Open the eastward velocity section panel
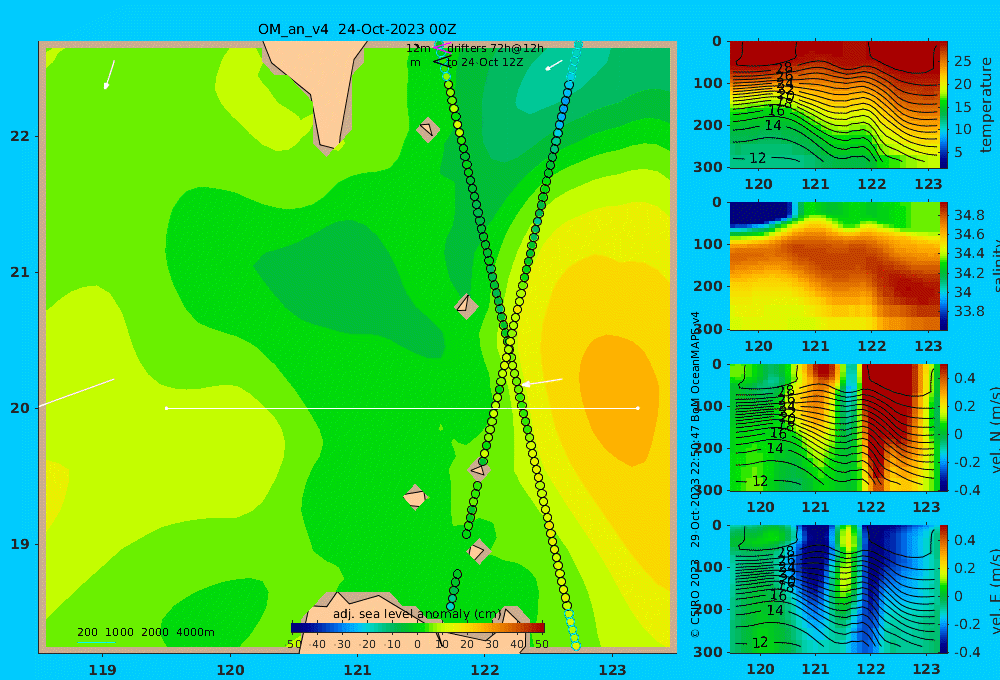The height and width of the screenshot is (680, 1000). pyautogui.click(x=833, y=589)
